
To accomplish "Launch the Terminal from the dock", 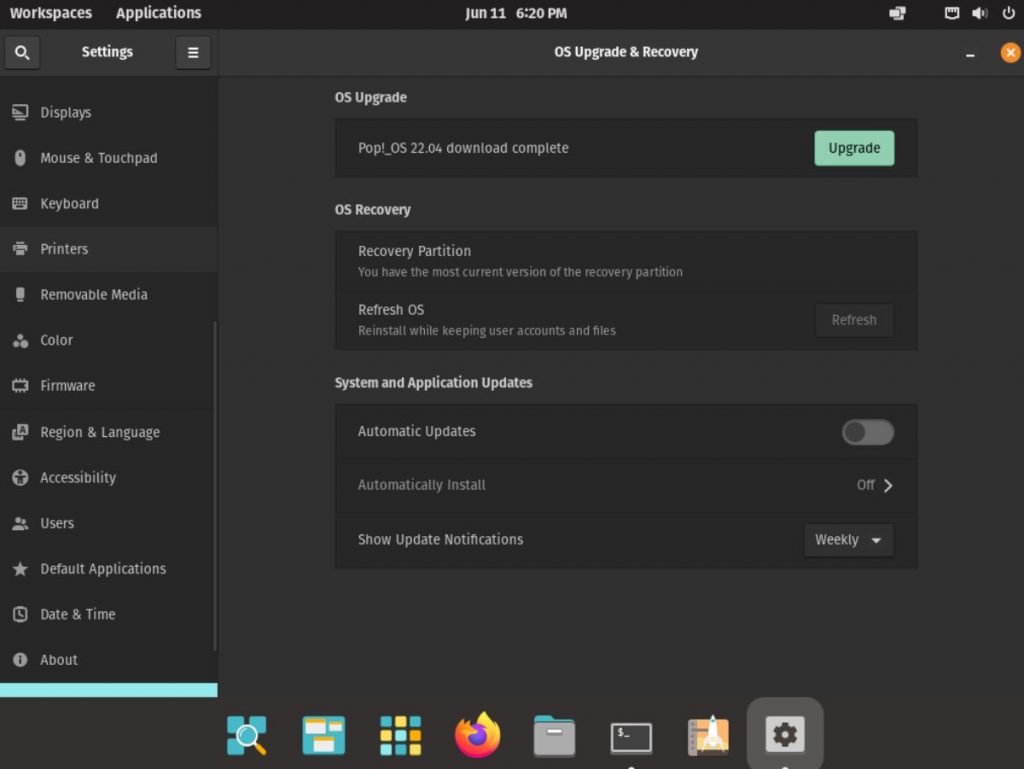I will [x=631, y=735].
